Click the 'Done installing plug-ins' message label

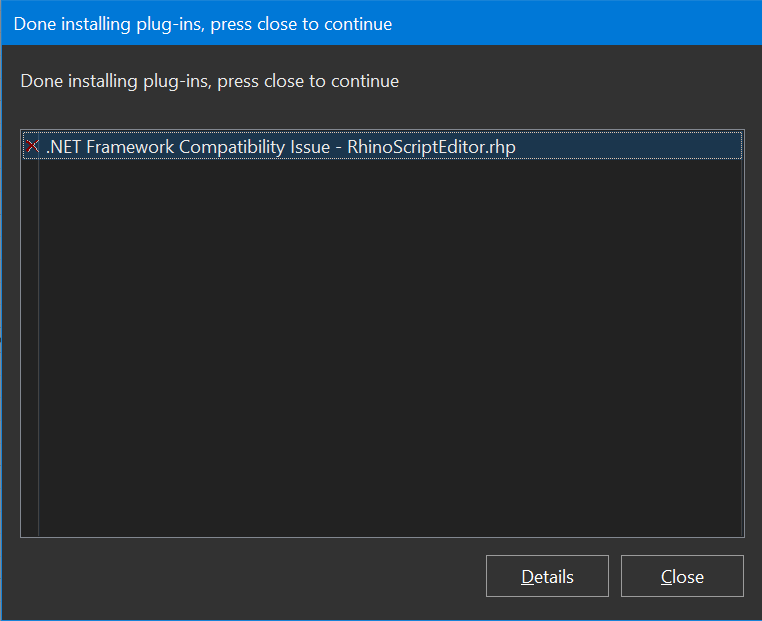click(x=209, y=81)
